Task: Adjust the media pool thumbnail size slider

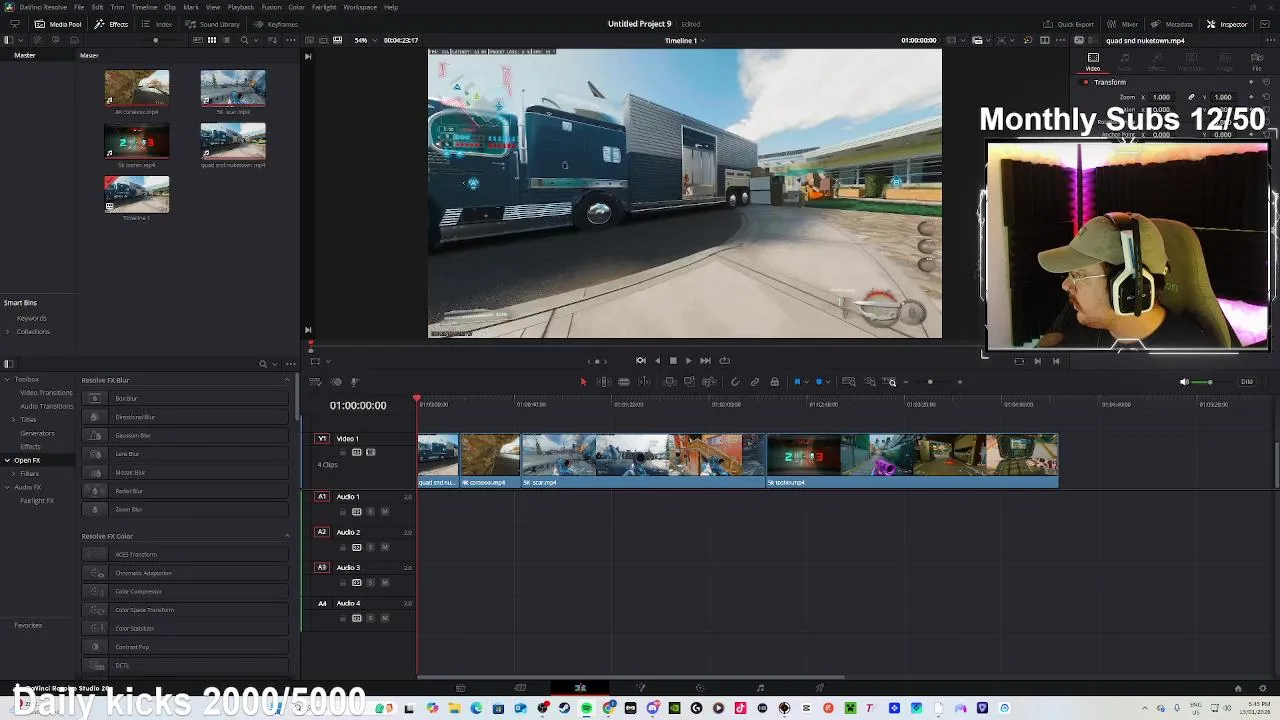Action: click(x=155, y=40)
